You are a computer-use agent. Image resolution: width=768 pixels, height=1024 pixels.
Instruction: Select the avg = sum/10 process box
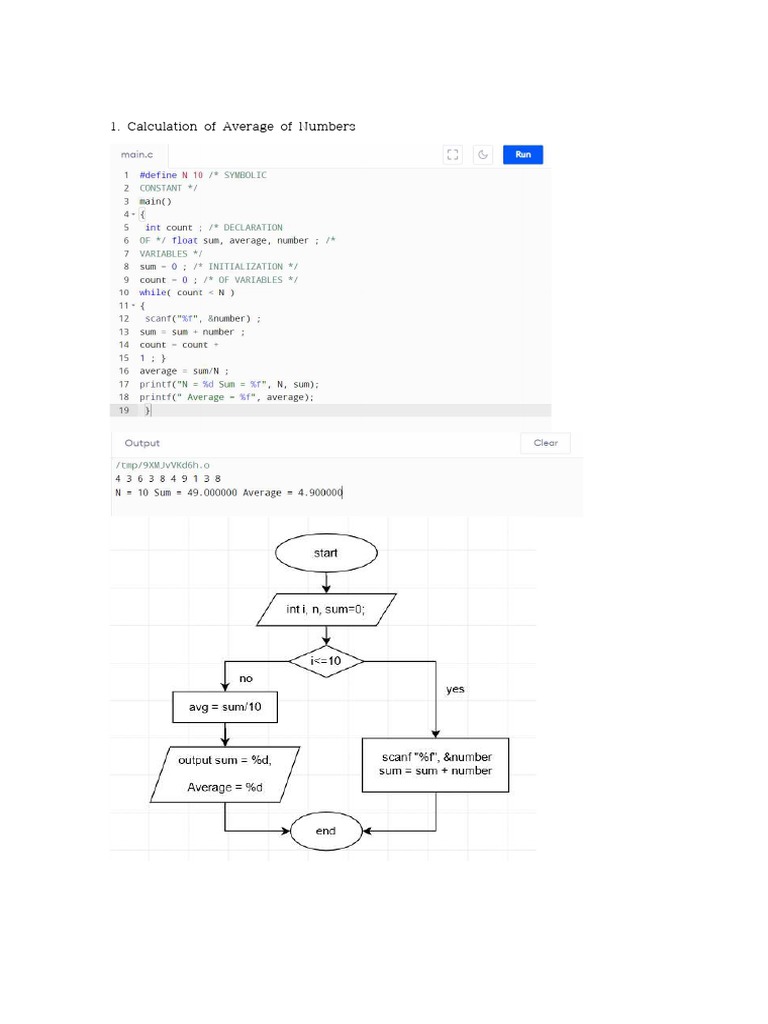225,707
